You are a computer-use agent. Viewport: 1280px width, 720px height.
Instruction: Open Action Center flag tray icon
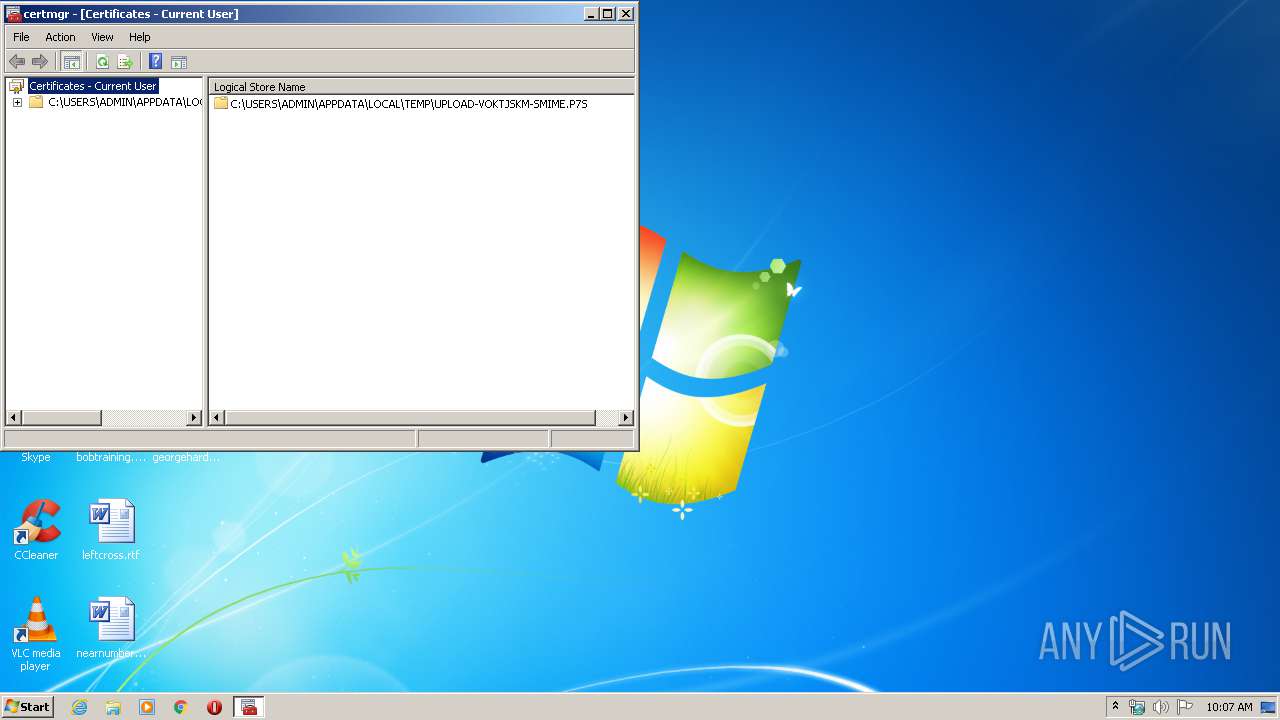(1185, 707)
